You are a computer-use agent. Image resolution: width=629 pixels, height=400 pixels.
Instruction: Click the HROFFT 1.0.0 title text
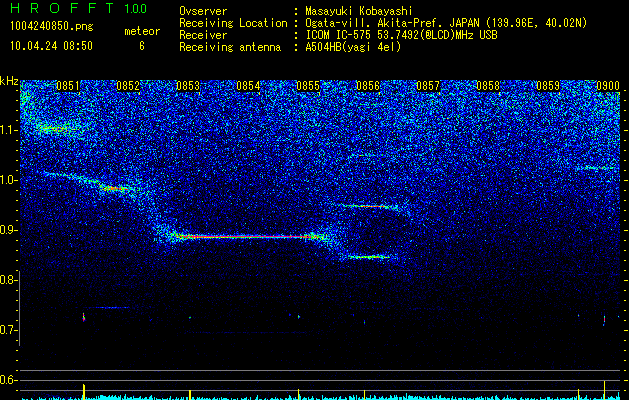coord(79,8)
